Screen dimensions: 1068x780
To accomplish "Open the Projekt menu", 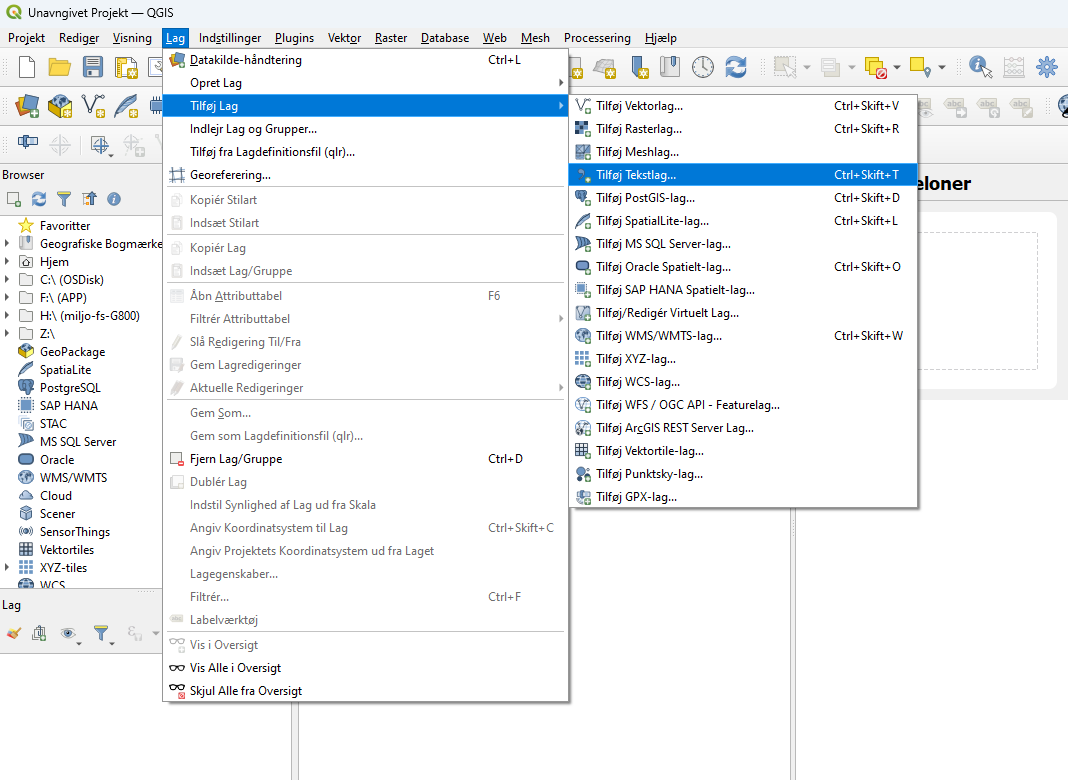I will click(27, 38).
